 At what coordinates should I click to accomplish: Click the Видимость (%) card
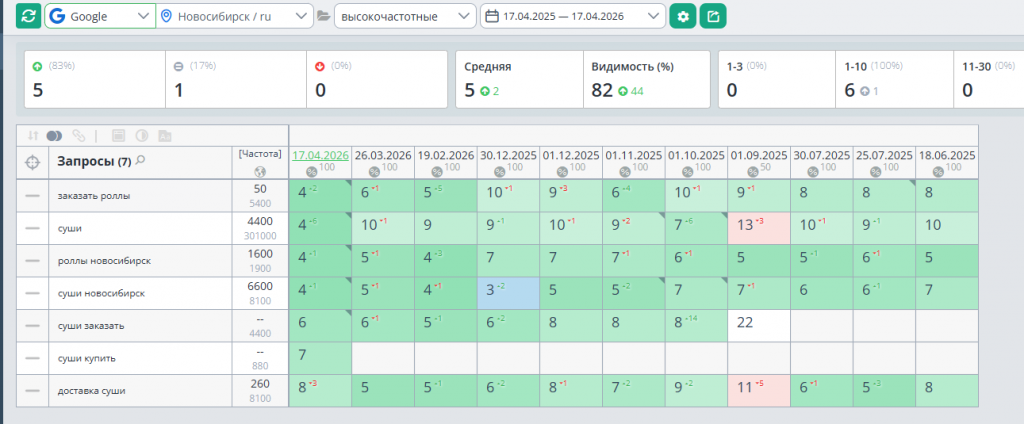tap(647, 79)
